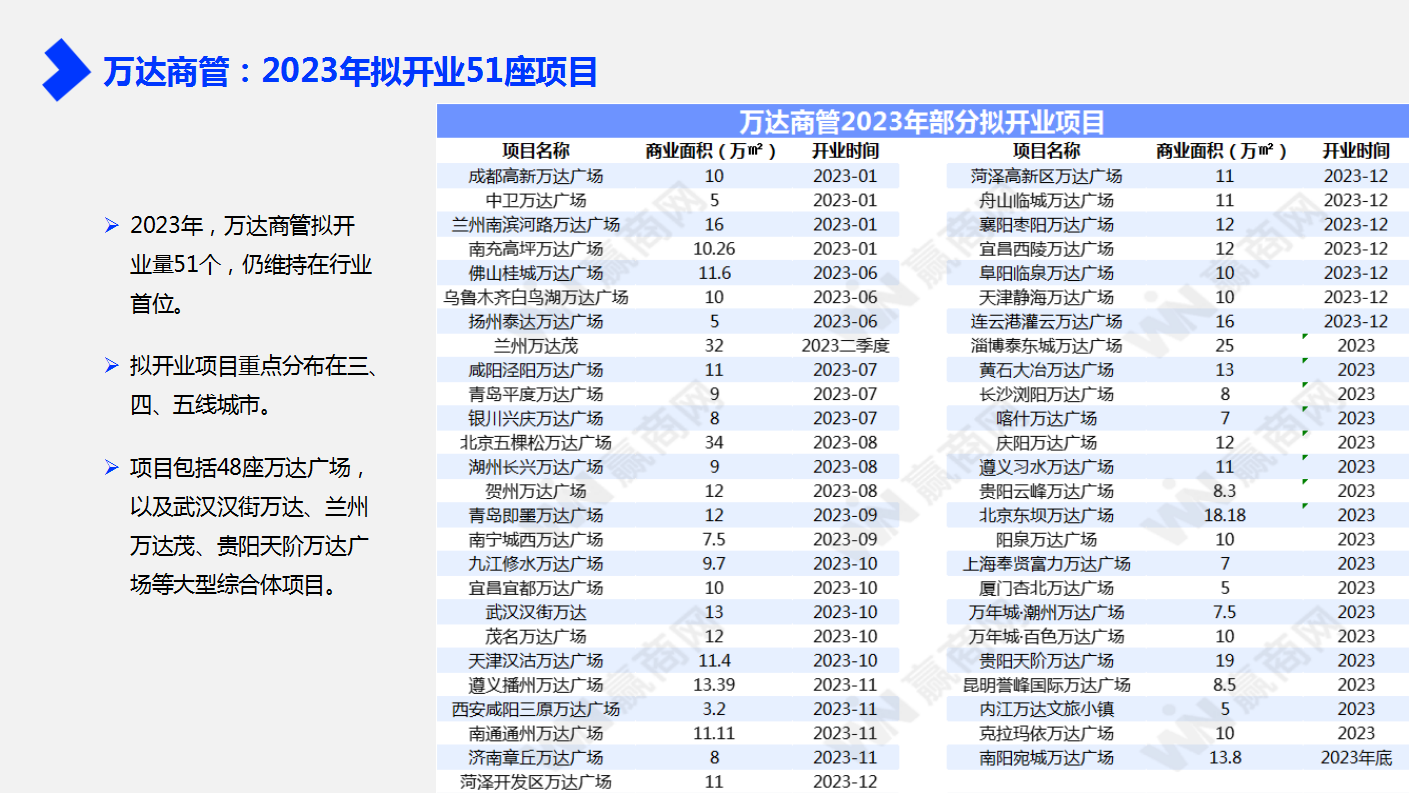Select cell 南充高坪万达广场
The height and width of the screenshot is (793, 1409).
click(x=536, y=249)
